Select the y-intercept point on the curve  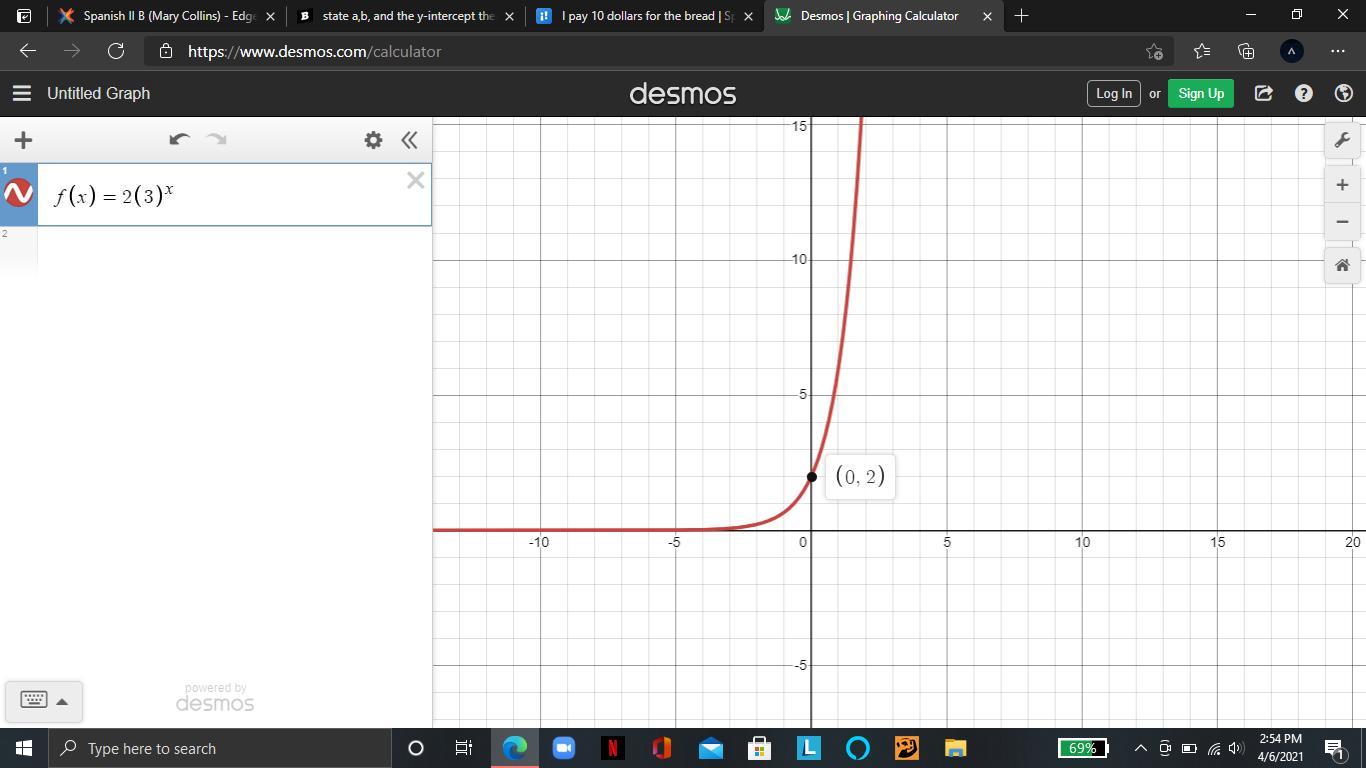pos(811,477)
